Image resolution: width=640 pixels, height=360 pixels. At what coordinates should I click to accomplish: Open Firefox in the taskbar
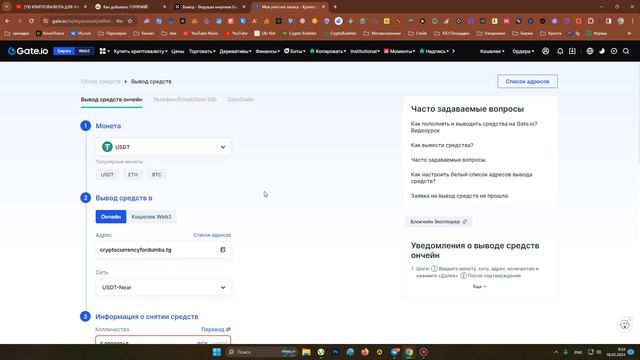365,352
